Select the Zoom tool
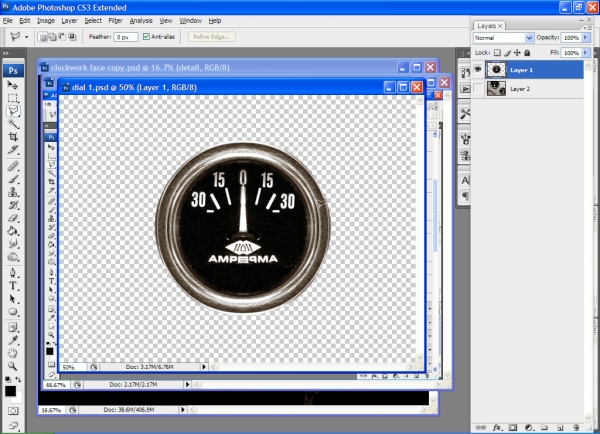Screen dimensions: 600x434 13,366
